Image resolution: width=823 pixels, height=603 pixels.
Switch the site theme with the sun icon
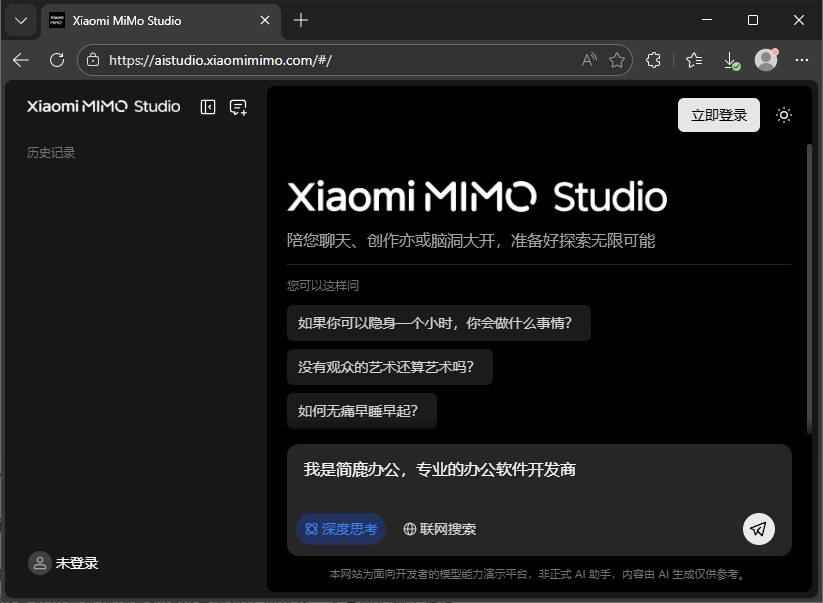pyautogui.click(x=784, y=115)
